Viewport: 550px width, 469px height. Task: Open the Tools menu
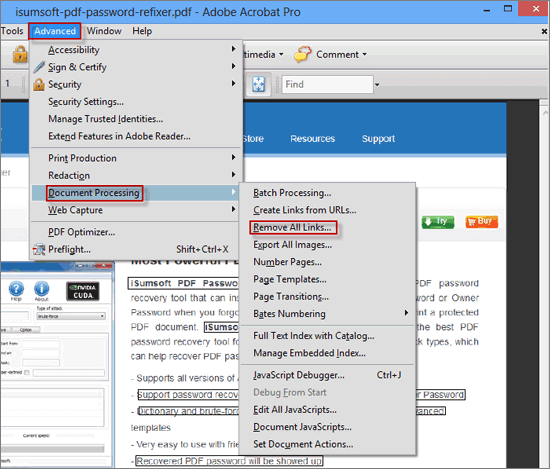point(12,31)
